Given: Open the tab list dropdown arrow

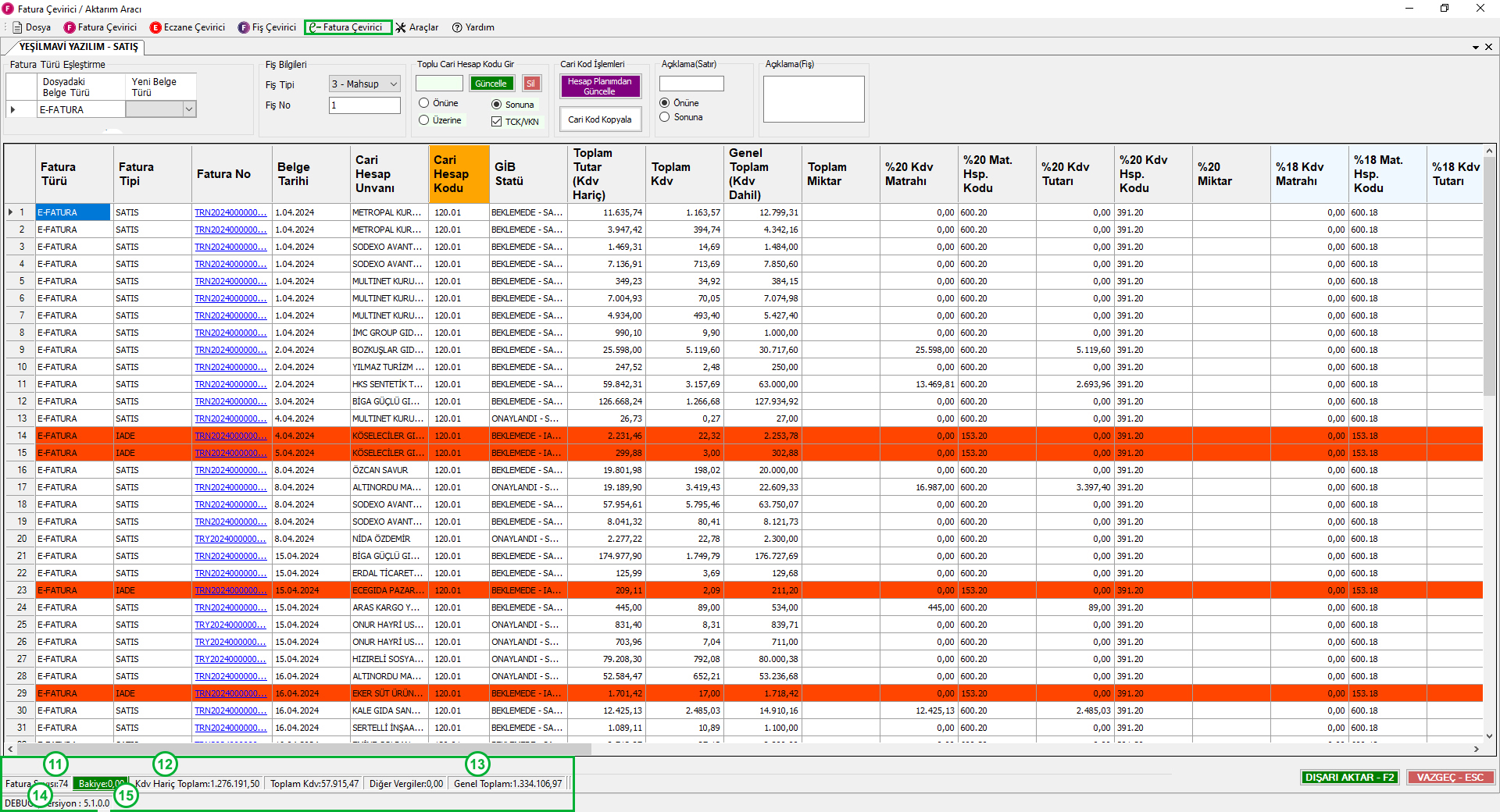Looking at the screenshot, I should 1476,47.
